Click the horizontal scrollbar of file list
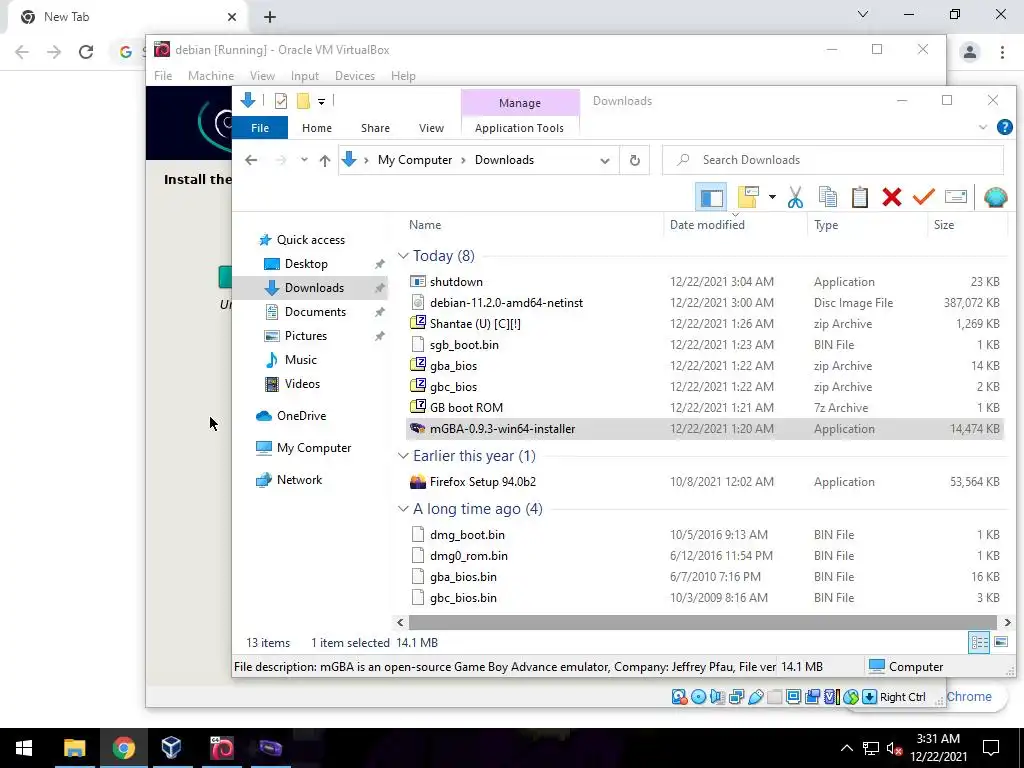 point(703,622)
